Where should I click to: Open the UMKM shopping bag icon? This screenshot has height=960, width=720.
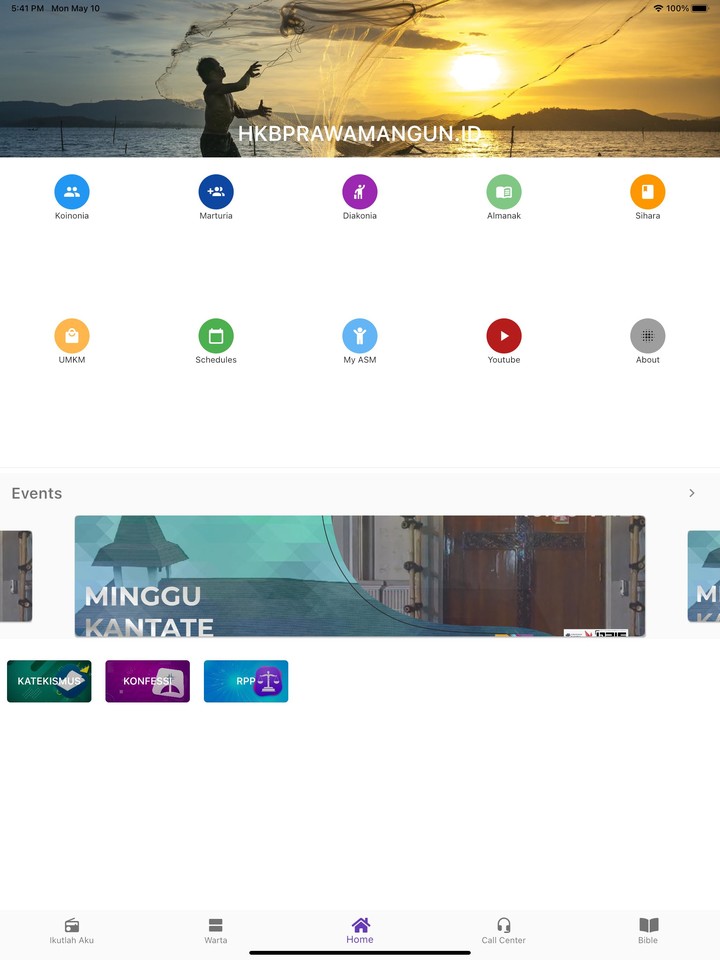click(72, 336)
